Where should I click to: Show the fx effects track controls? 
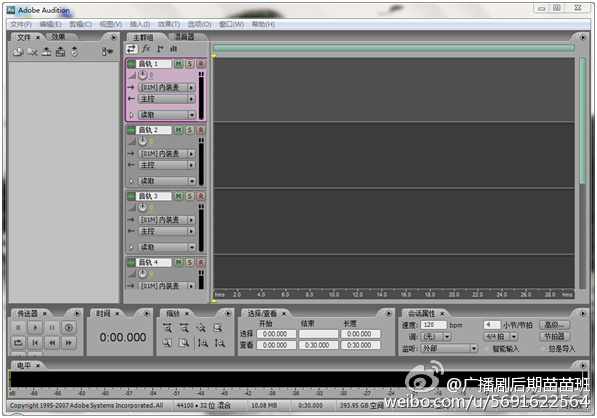(146, 49)
